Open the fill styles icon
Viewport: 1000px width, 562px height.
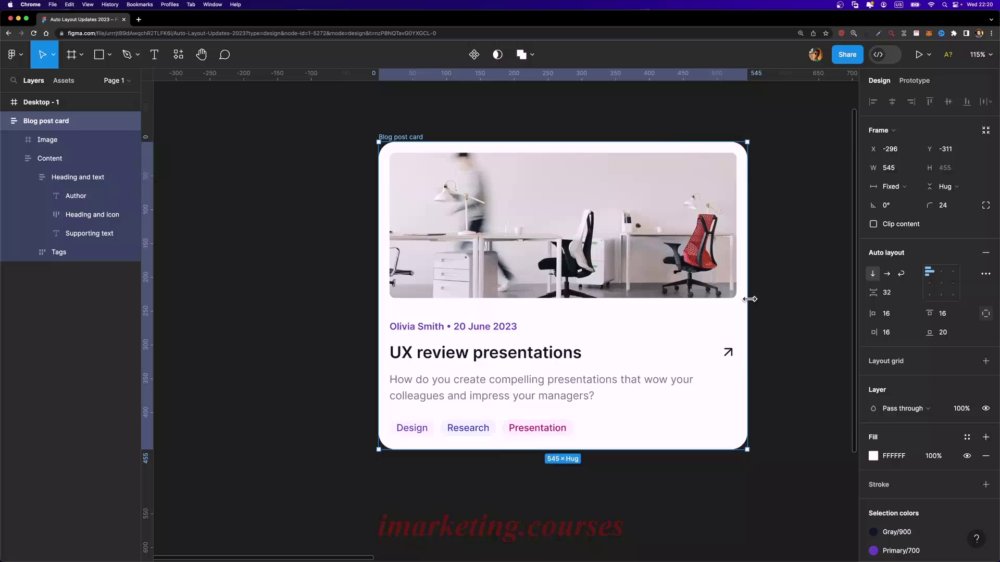[967, 437]
